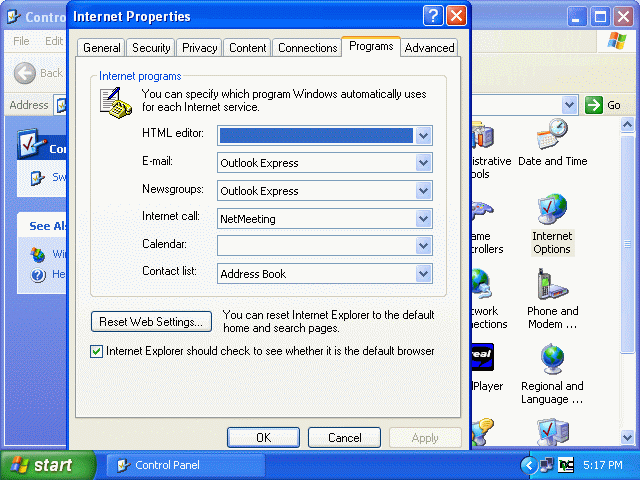Expand the Calendar dropdown
640x480 pixels.
point(423,246)
